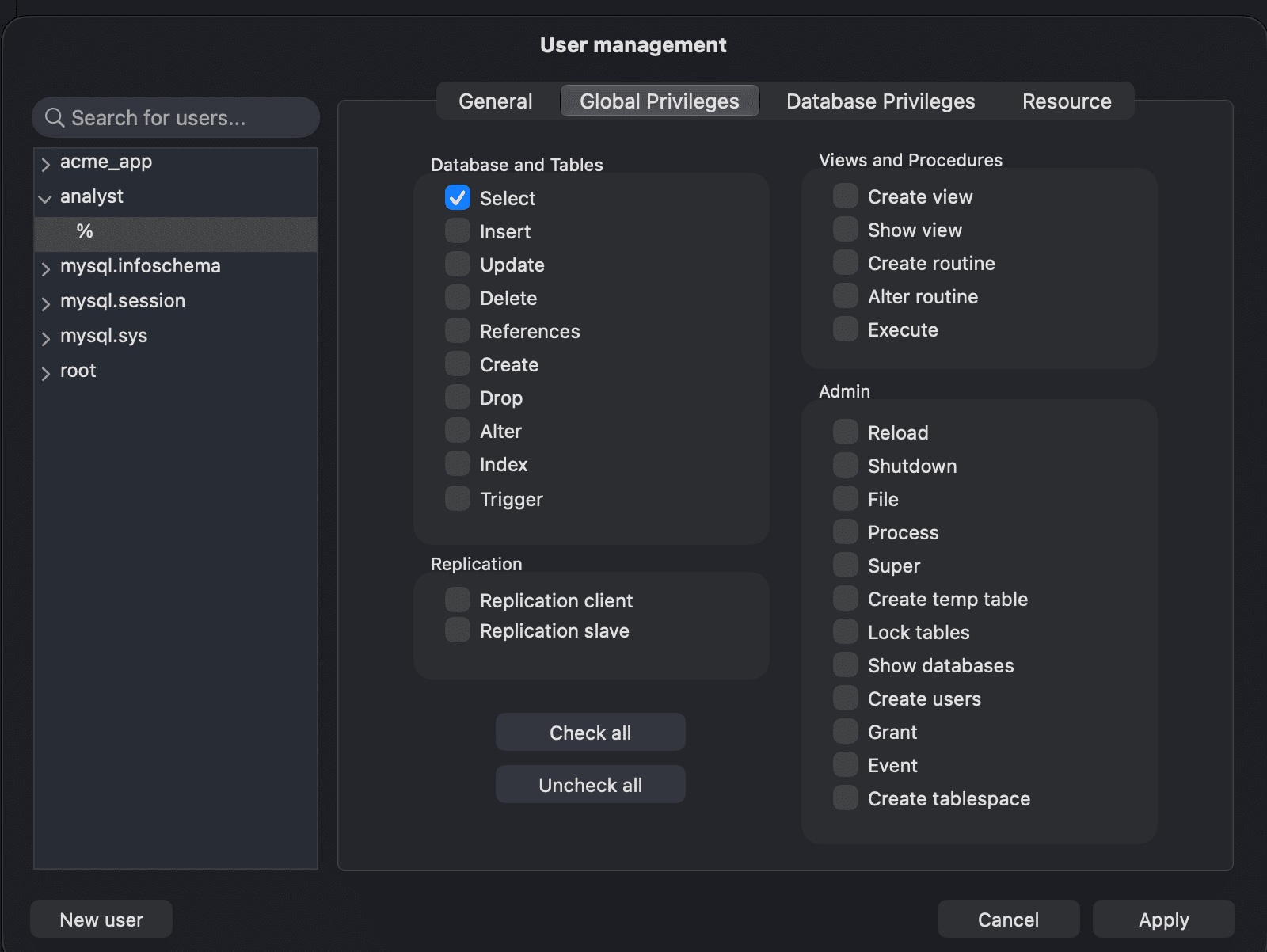Open the Database Privileges tab
This screenshot has width=1267, height=952.
[881, 101]
